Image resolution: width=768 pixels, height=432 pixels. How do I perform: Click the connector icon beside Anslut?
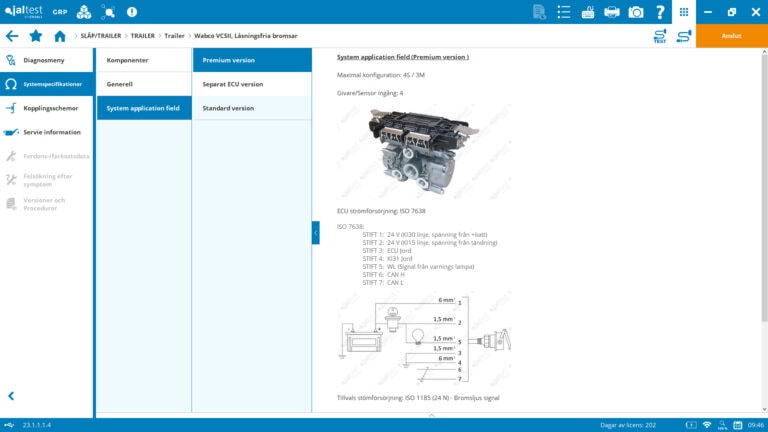[684, 36]
